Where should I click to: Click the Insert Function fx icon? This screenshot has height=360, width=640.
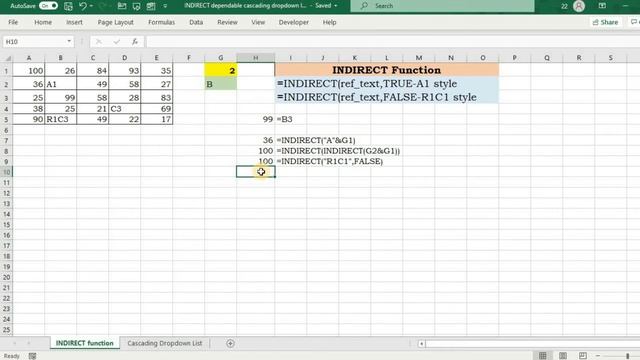click(135, 42)
